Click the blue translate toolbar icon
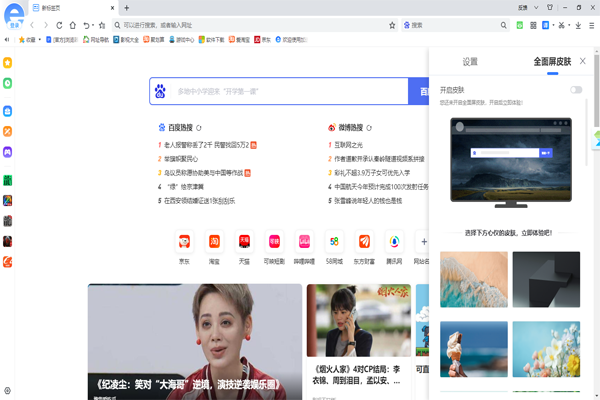 click(546, 25)
